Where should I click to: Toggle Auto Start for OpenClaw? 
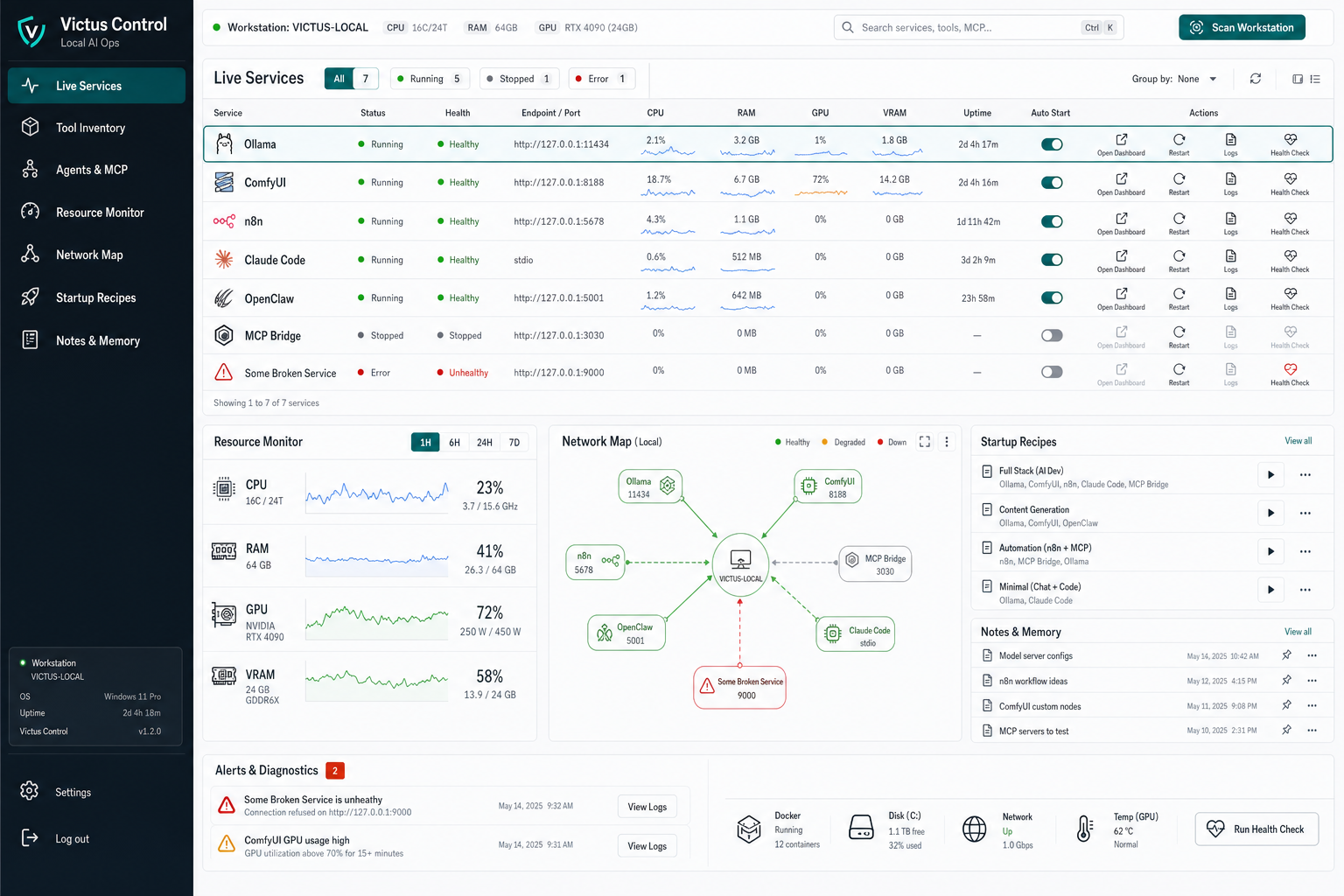(x=1052, y=298)
